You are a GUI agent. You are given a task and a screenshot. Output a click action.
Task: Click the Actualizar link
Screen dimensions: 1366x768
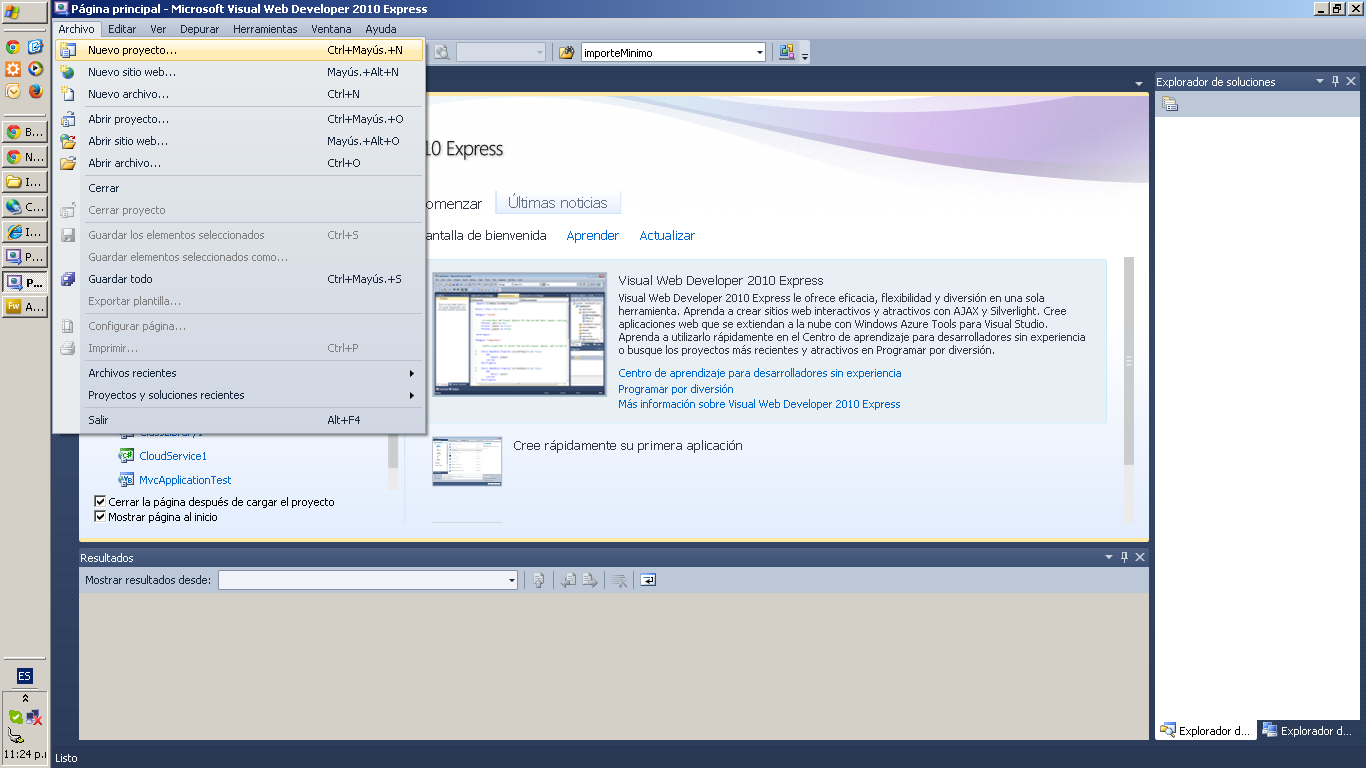[x=667, y=236]
